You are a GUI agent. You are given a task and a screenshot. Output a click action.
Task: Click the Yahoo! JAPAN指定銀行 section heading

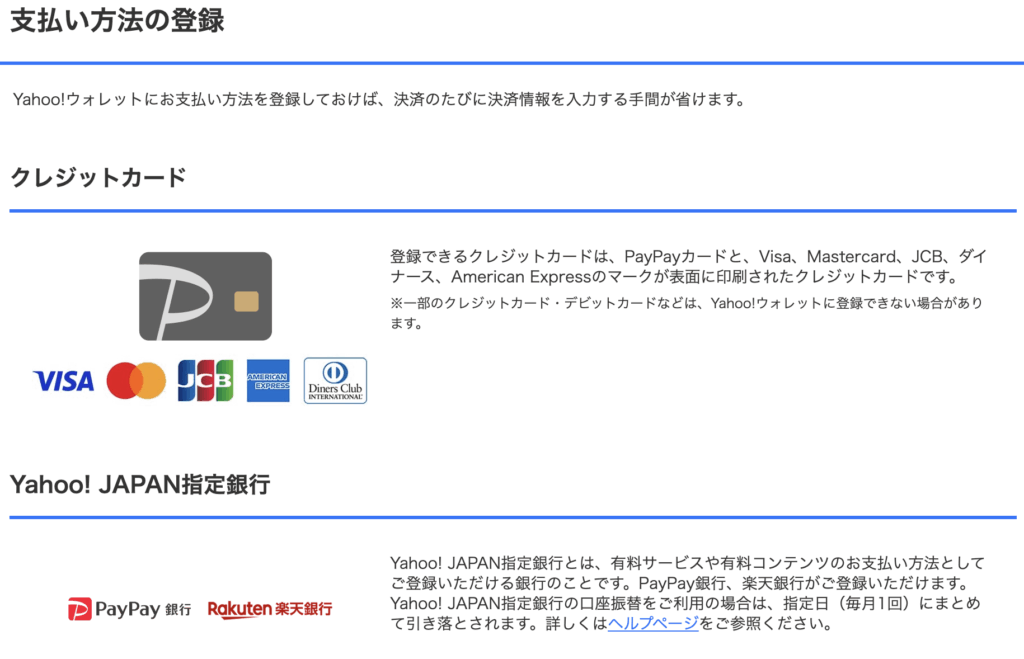pos(140,485)
